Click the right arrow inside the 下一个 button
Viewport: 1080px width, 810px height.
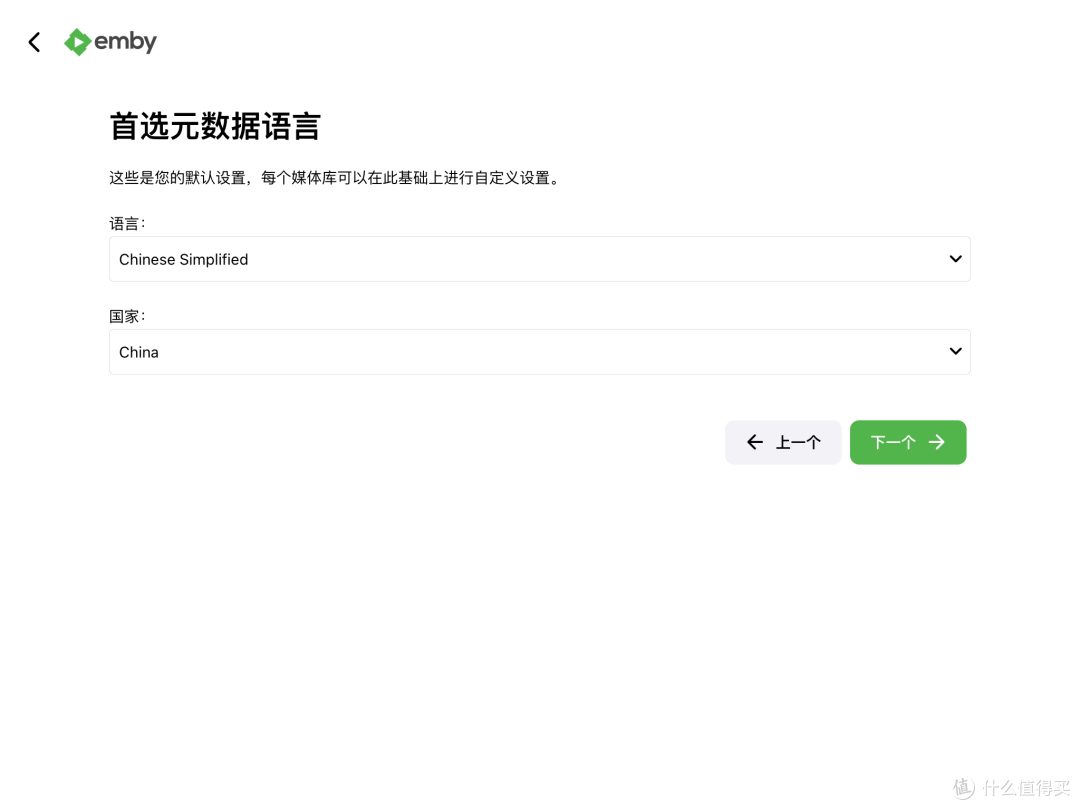coord(937,442)
